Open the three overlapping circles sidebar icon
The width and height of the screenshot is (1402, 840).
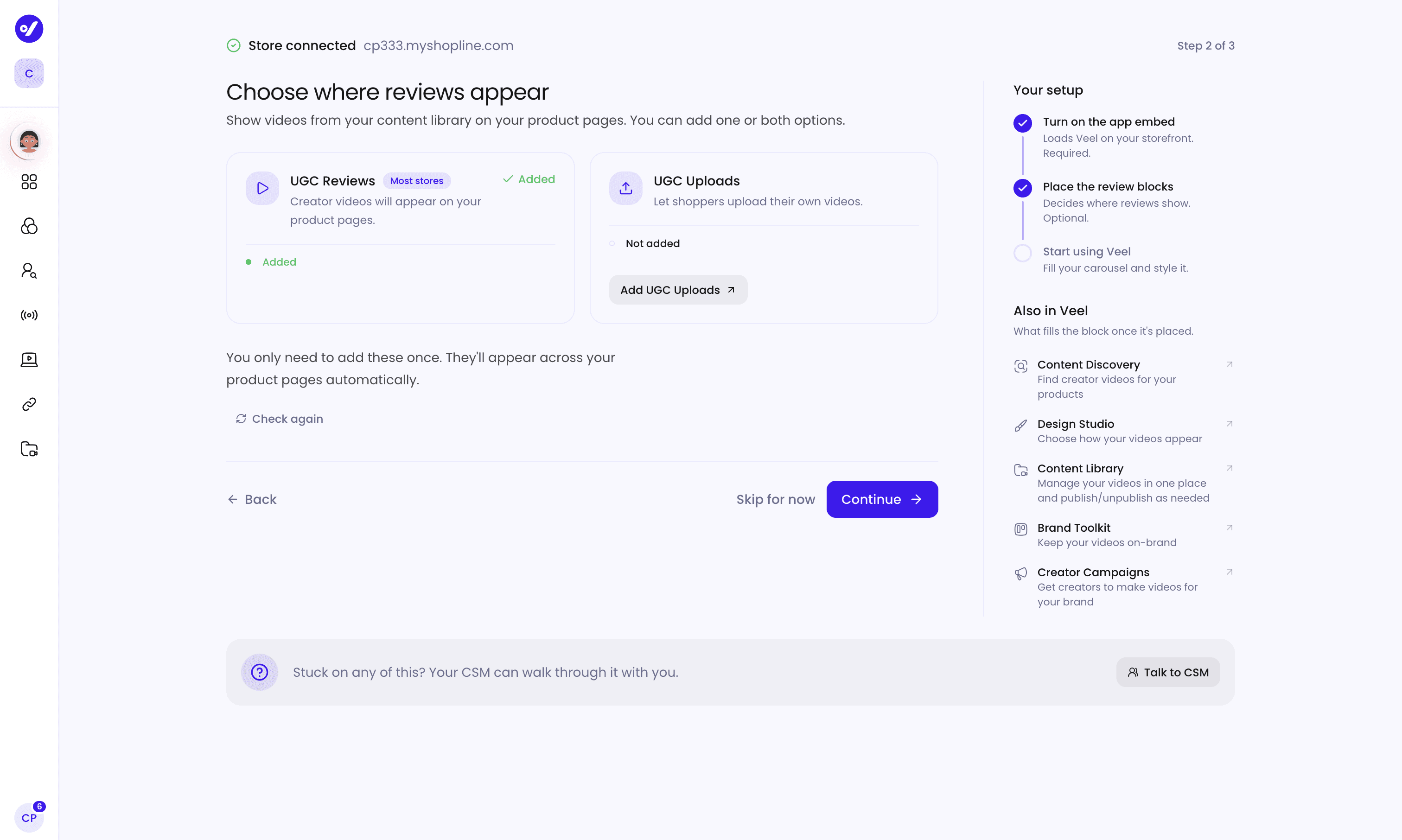pyautogui.click(x=29, y=226)
